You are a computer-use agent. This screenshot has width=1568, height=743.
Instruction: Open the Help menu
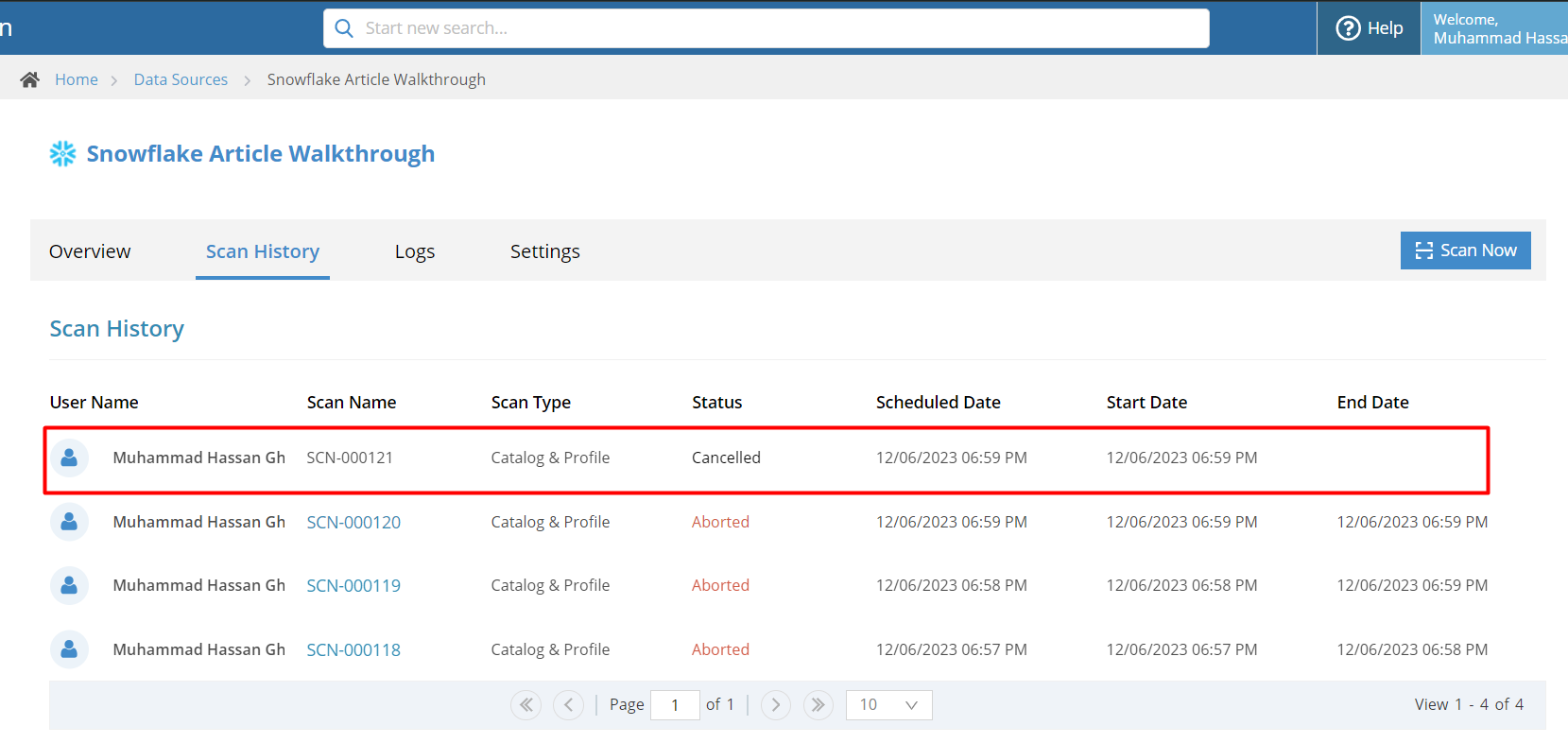click(1369, 28)
